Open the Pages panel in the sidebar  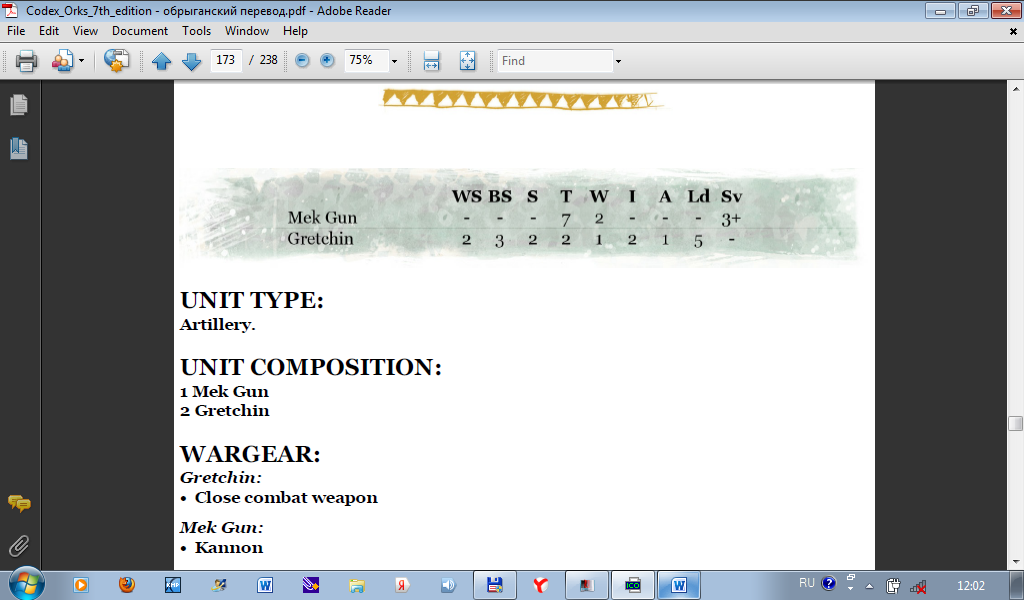19,104
